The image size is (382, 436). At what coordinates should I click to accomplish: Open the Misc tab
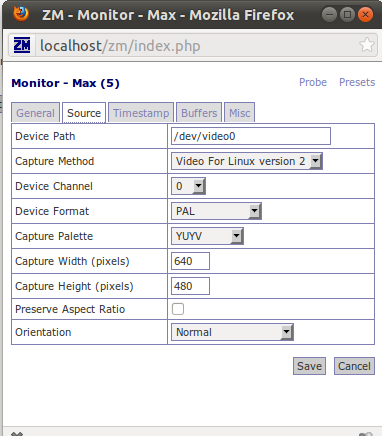[x=240, y=113]
